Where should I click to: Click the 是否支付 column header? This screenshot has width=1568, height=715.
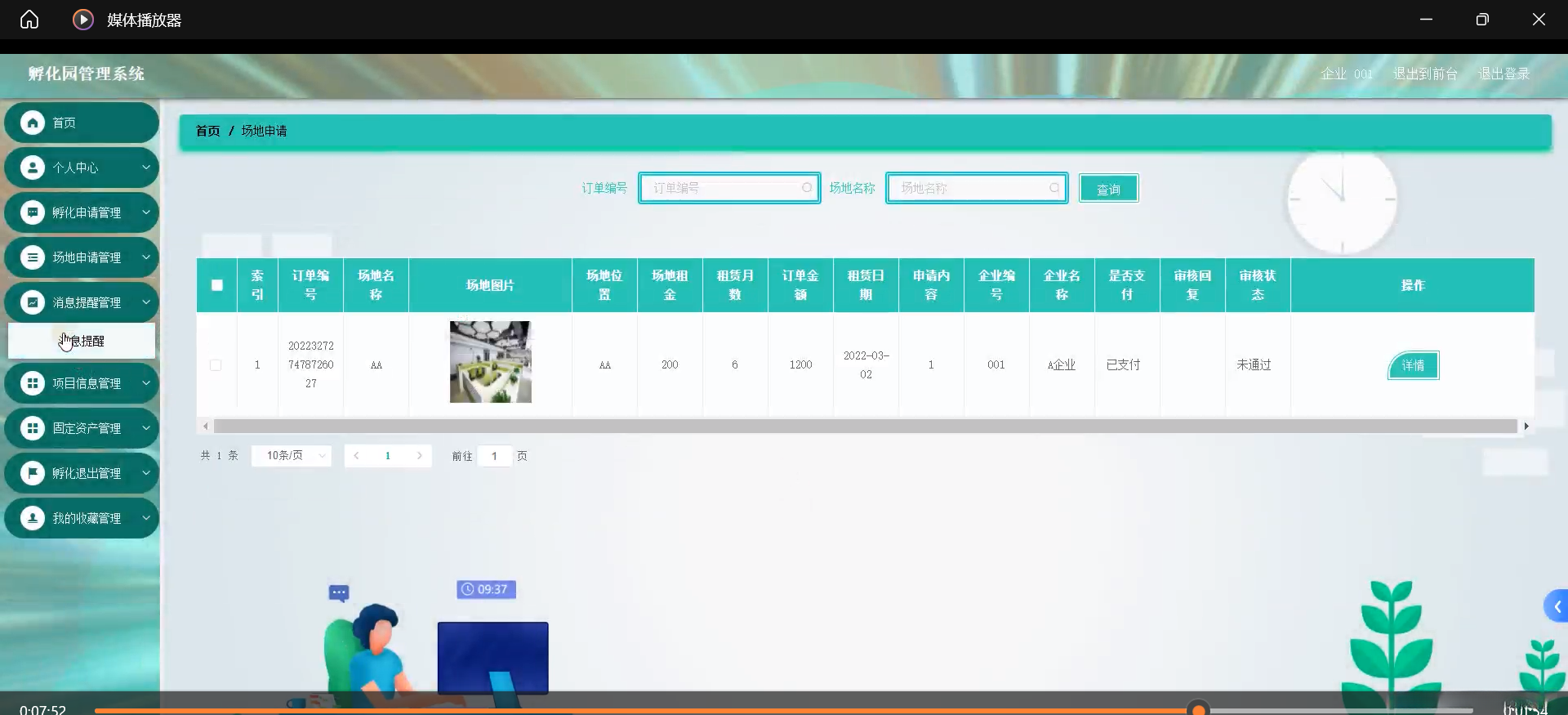point(1128,285)
